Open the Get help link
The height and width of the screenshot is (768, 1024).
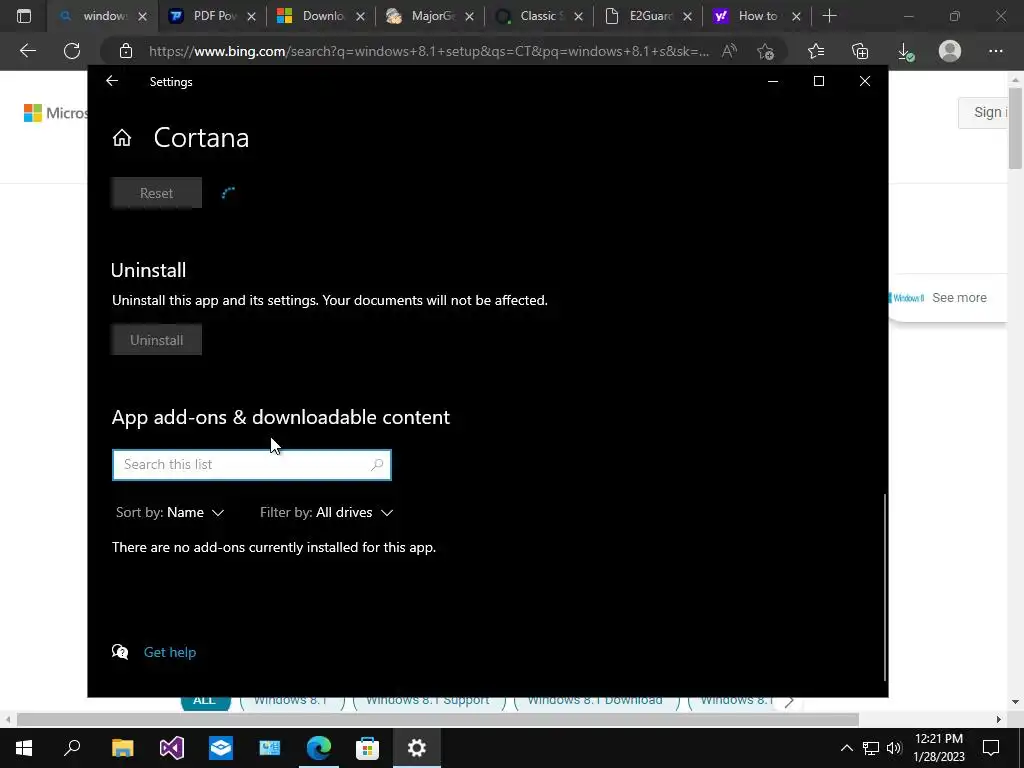(170, 652)
